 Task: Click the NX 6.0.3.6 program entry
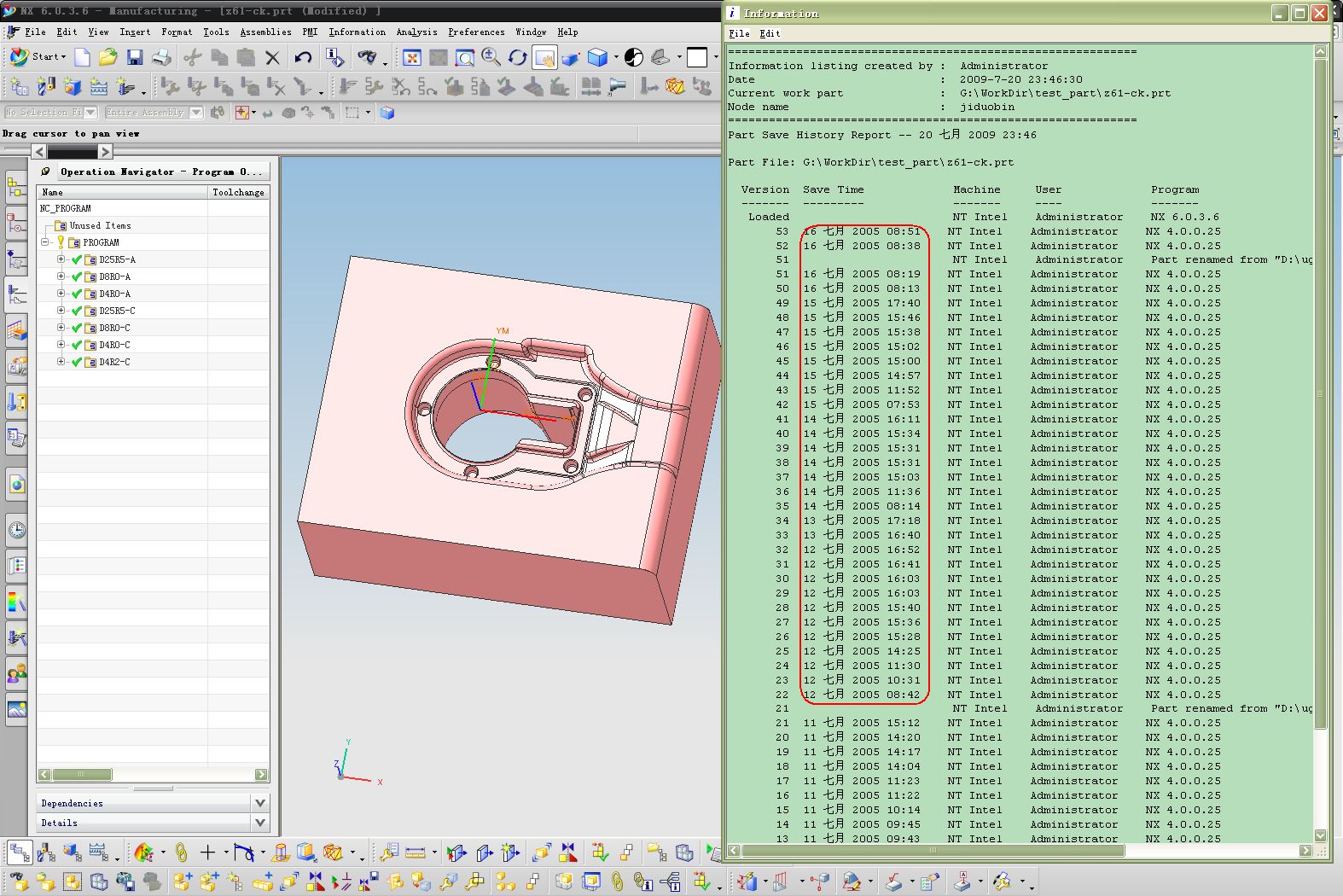click(1184, 217)
